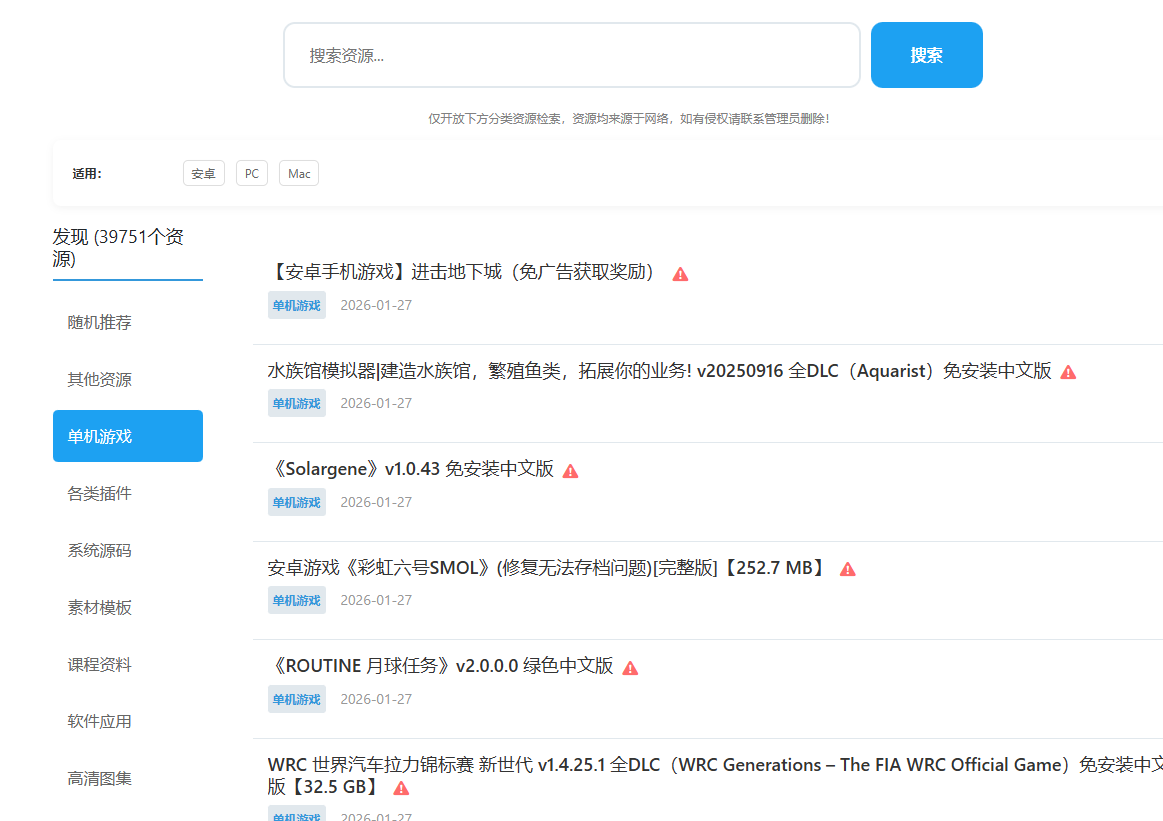Click the 搜索 button
The width and height of the screenshot is (1163, 821).
[926, 55]
